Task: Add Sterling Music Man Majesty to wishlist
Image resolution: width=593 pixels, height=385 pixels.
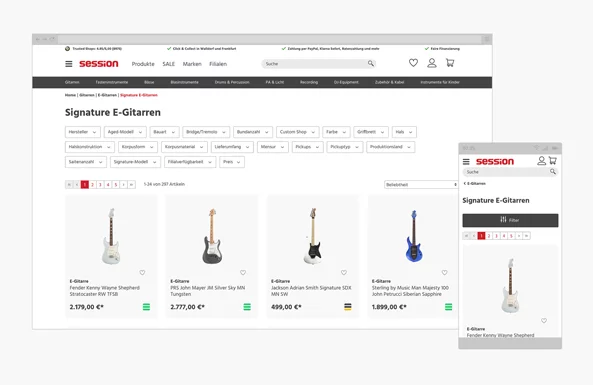Action: click(x=444, y=272)
